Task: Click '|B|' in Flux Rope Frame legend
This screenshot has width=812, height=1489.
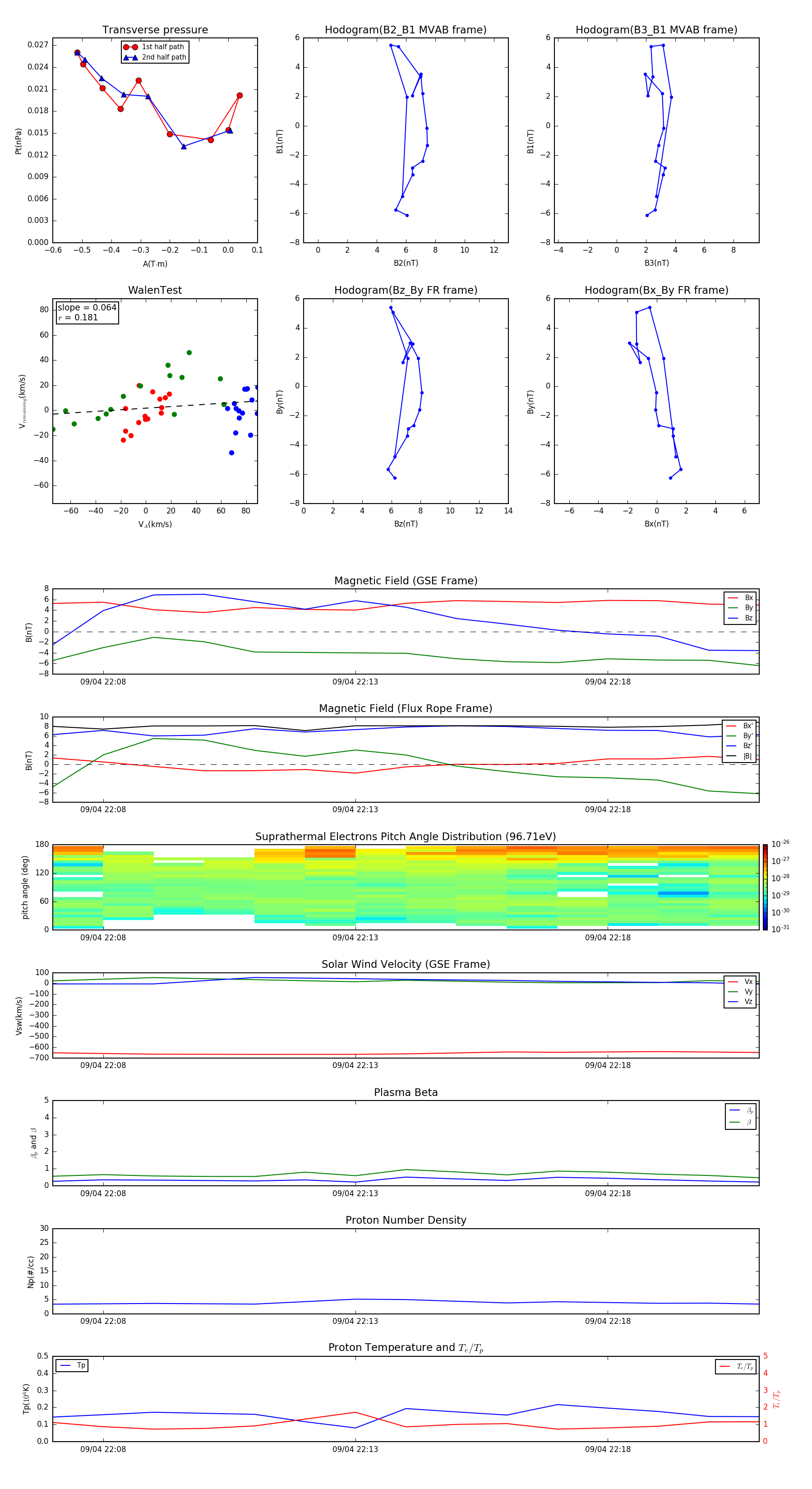Action: 740,756
